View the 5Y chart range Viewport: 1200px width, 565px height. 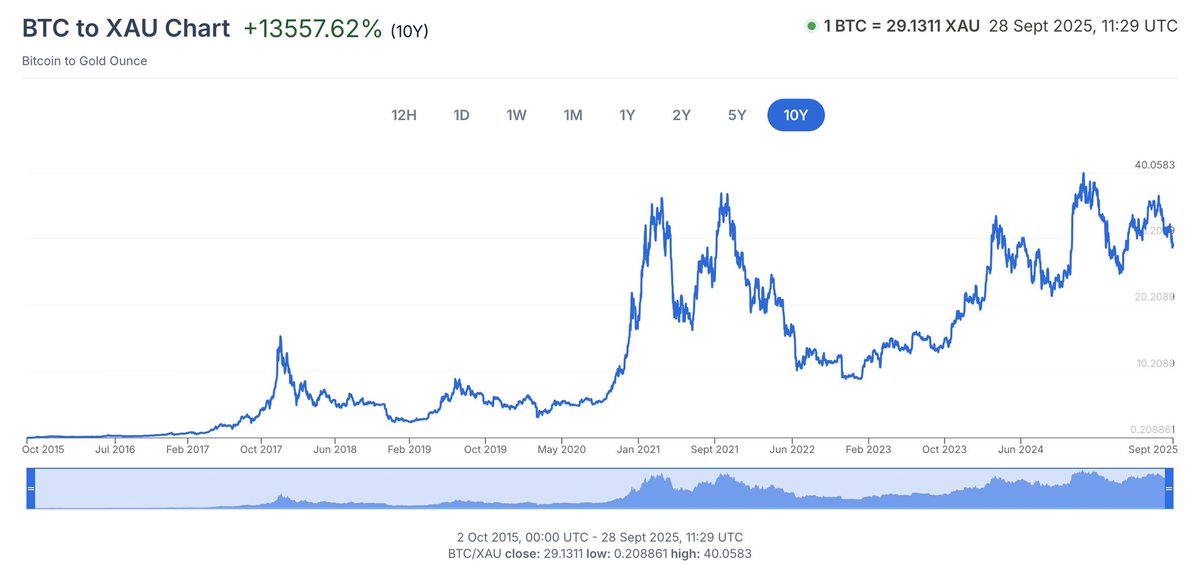pyautogui.click(x=737, y=115)
